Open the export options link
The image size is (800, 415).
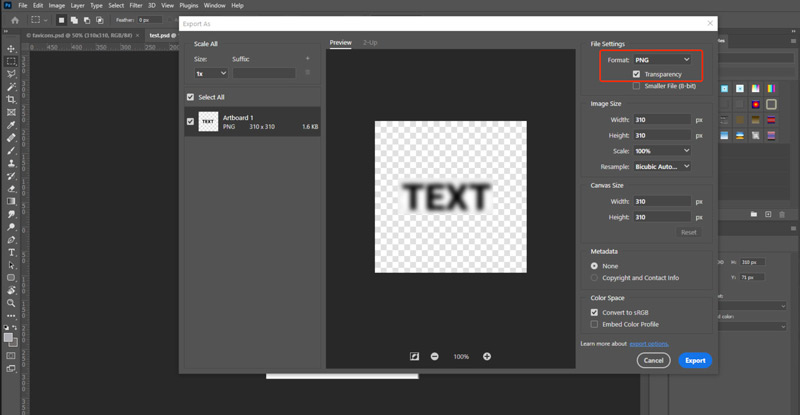coord(648,344)
